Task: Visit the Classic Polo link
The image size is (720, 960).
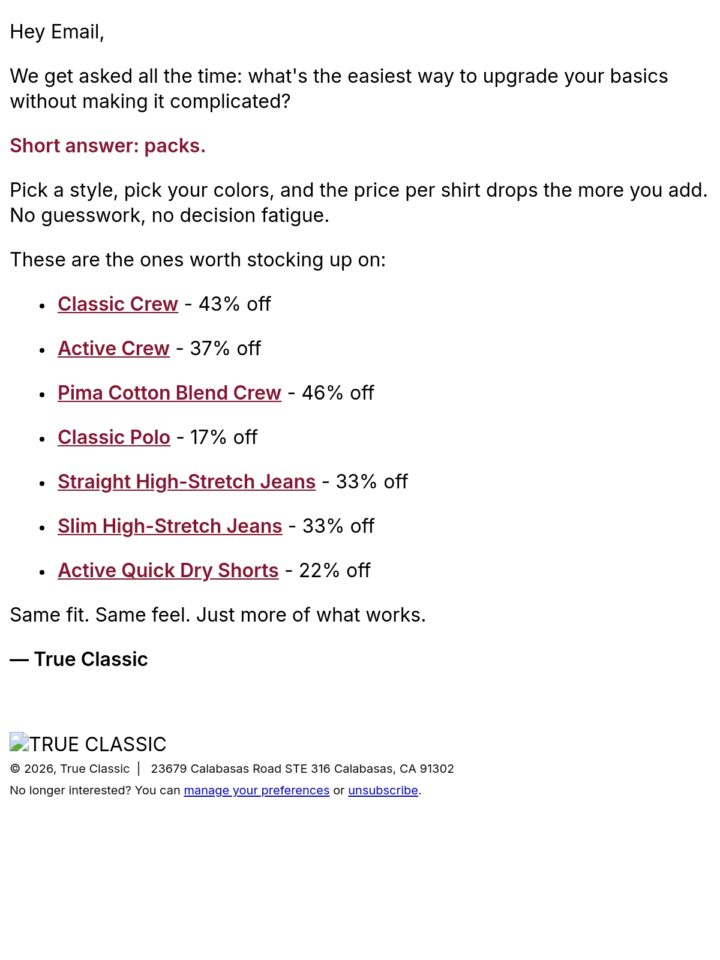Action: (114, 437)
